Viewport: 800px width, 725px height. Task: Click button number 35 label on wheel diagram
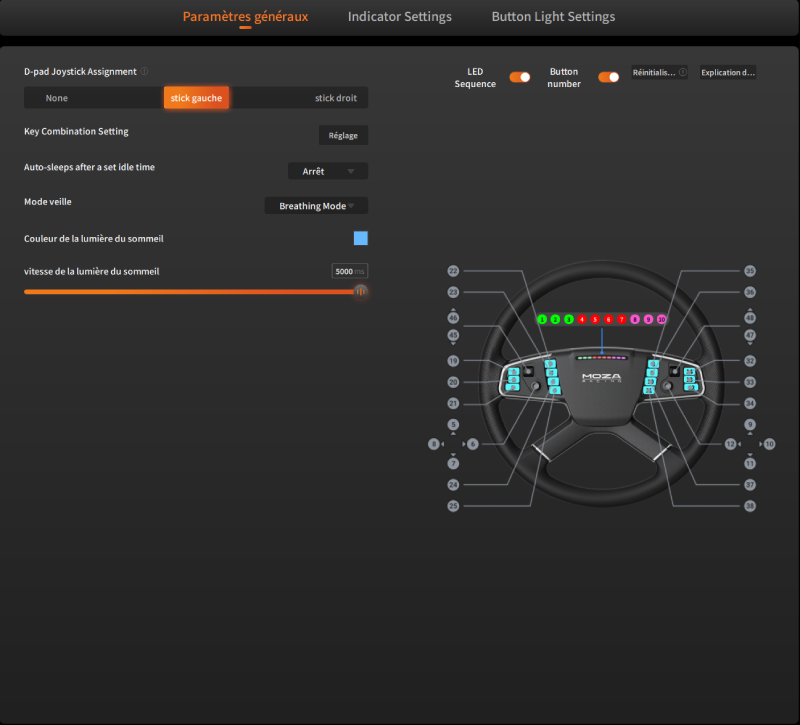click(x=750, y=271)
